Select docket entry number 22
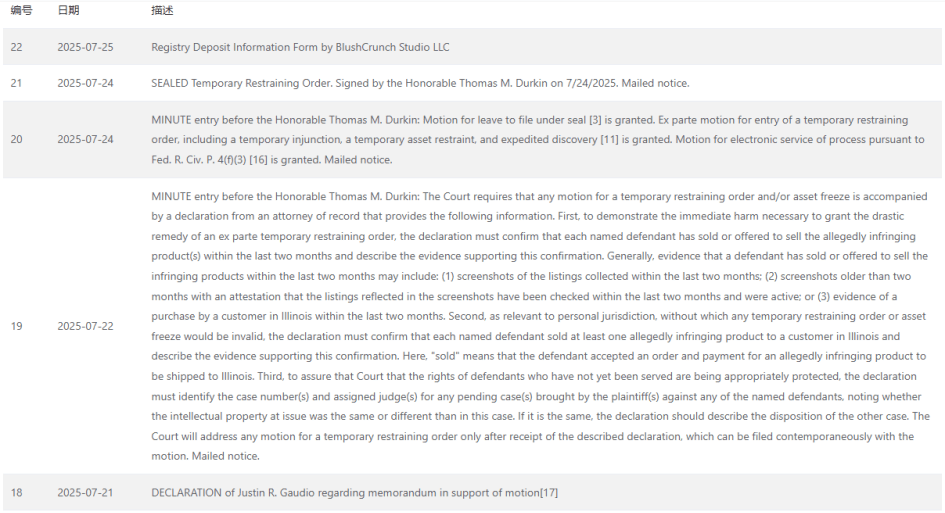The width and height of the screenshot is (945, 513). tap(16, 47)
